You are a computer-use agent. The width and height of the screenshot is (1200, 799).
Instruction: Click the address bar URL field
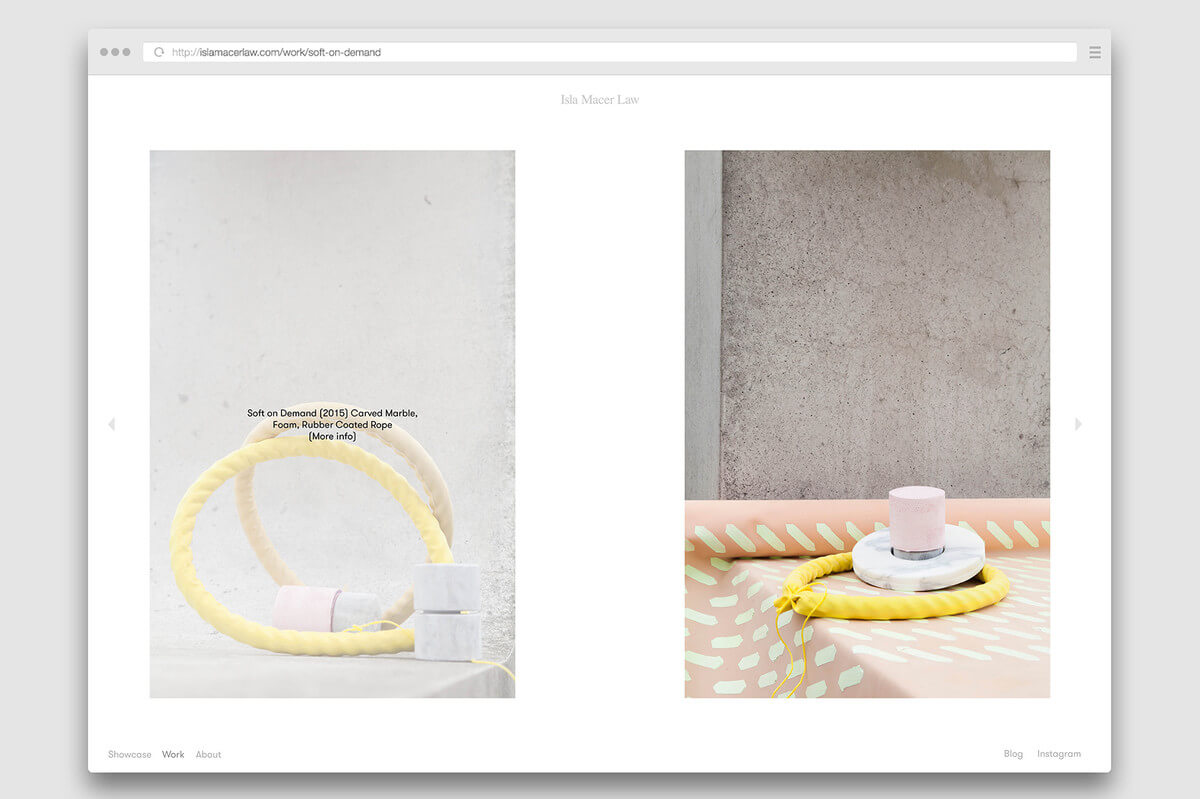tap(610, 52)
